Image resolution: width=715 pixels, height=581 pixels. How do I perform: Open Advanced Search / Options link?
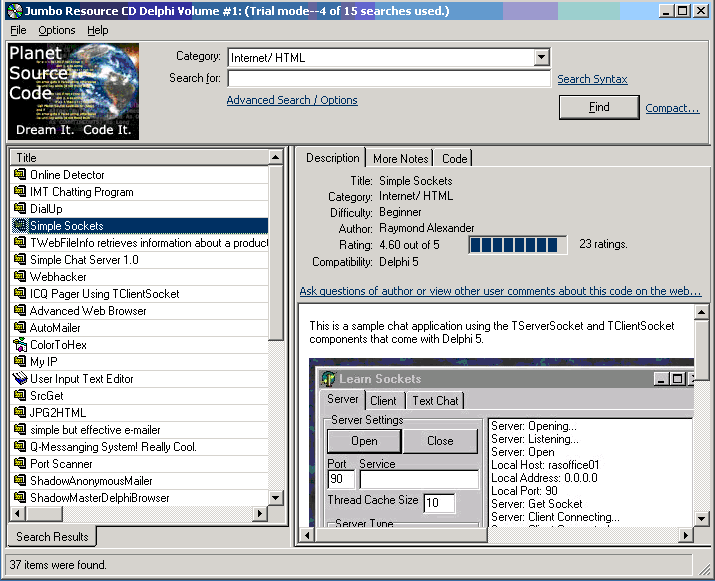[292, 100]
